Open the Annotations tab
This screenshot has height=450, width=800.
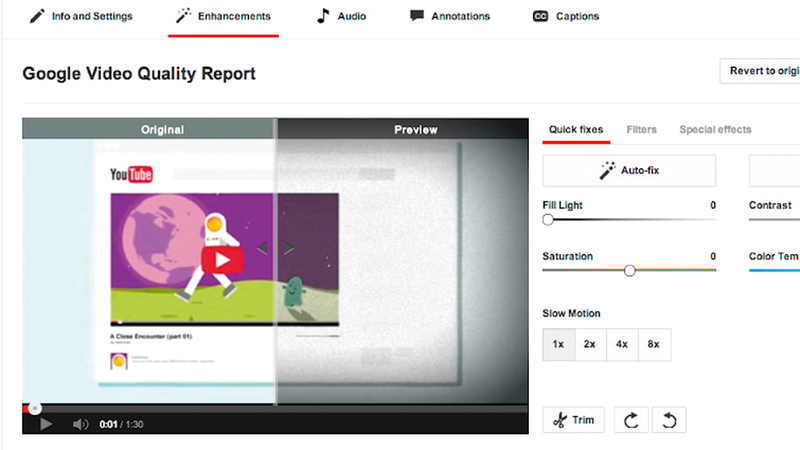coord(450,16)
